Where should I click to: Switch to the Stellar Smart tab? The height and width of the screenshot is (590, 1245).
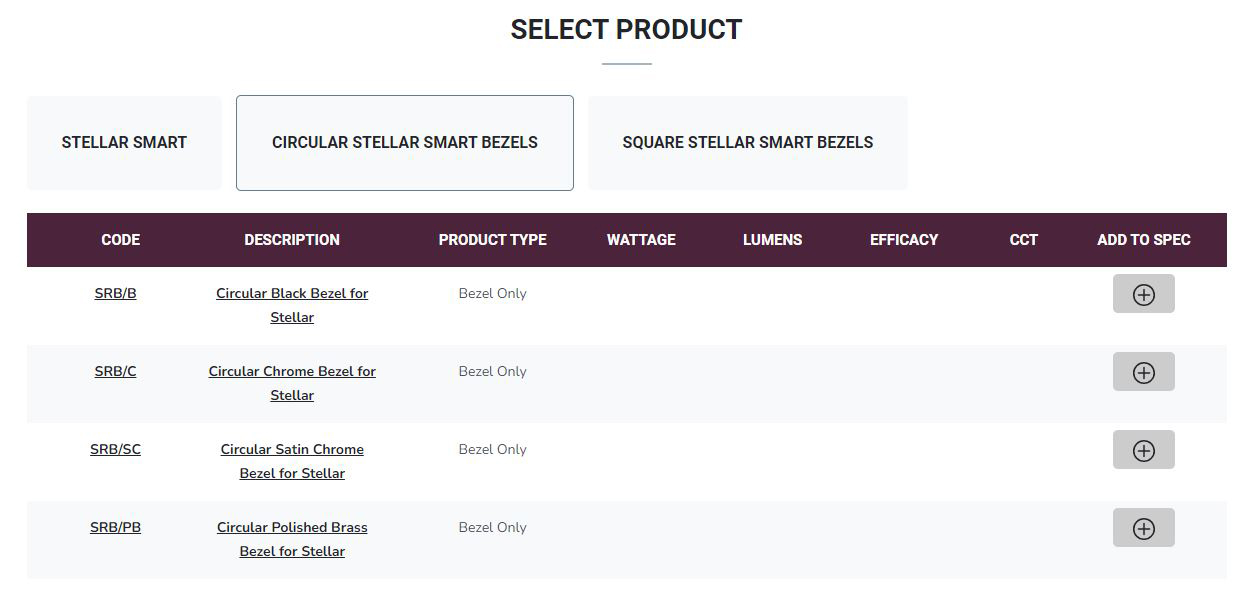click(x=124, y=143)
